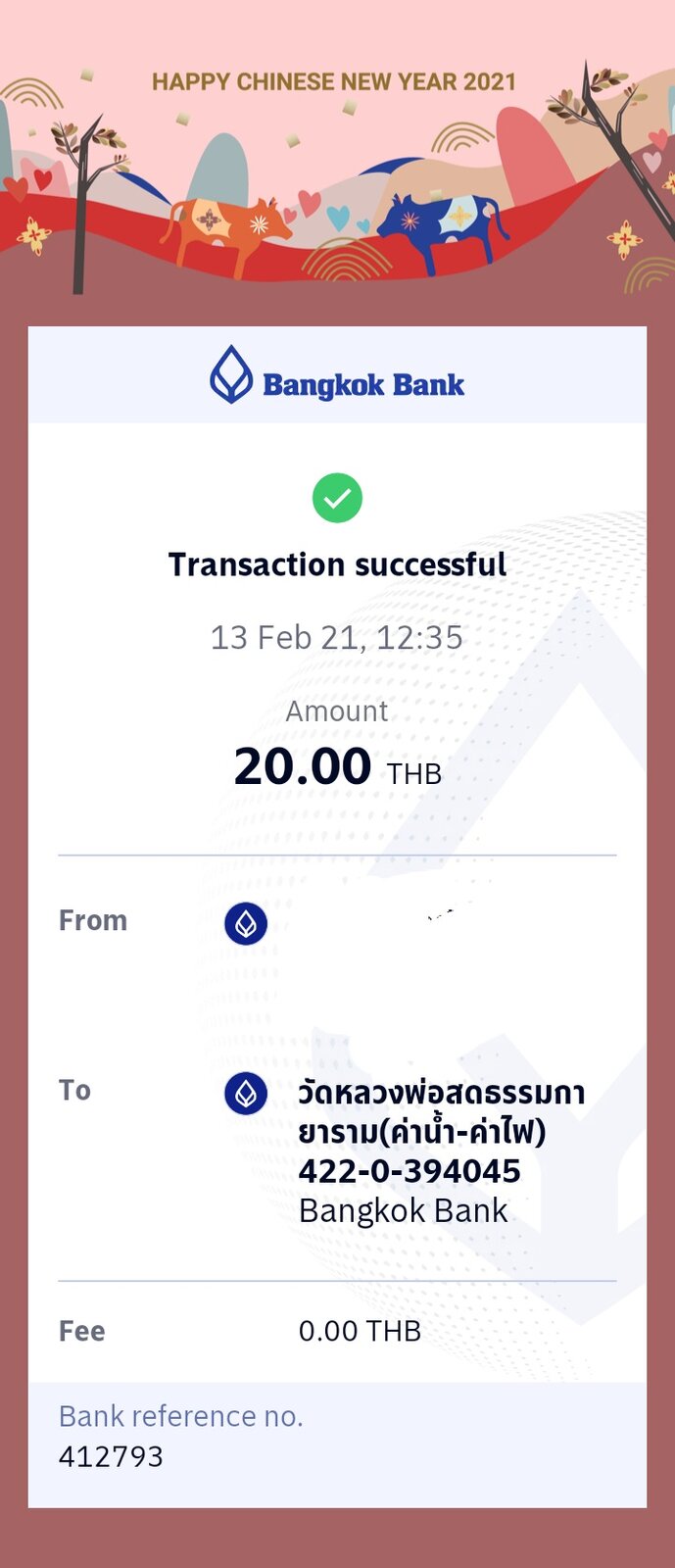Screen dimensions: 675x1568
Task: Select the Transaction successful heading
Action: tap(337, 564)
